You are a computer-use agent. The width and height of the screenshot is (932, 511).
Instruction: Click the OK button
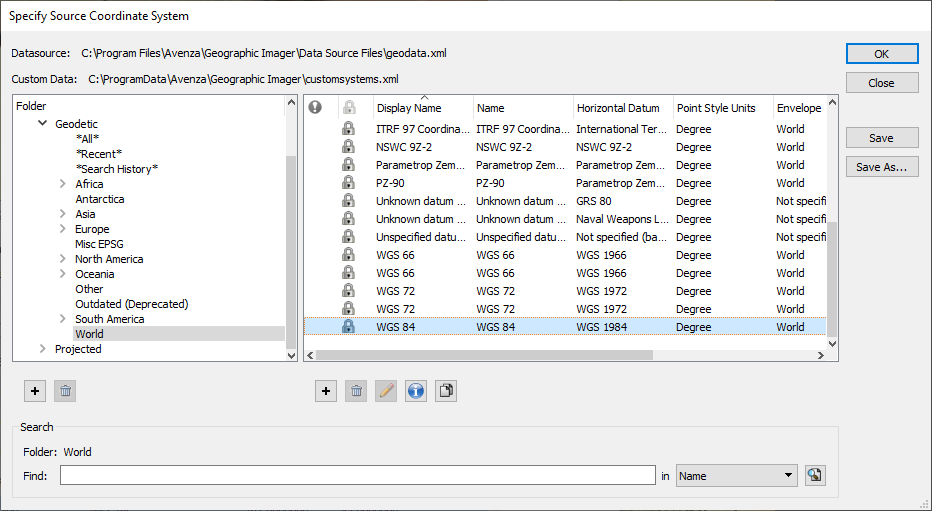[882, 53]
